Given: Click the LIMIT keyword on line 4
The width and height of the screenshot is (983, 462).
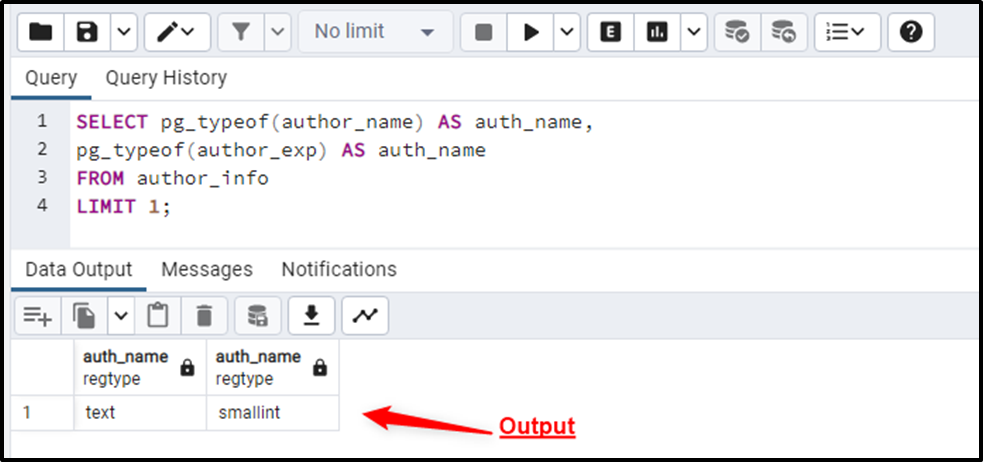Looking at the screenshot, I should point(106,207).
